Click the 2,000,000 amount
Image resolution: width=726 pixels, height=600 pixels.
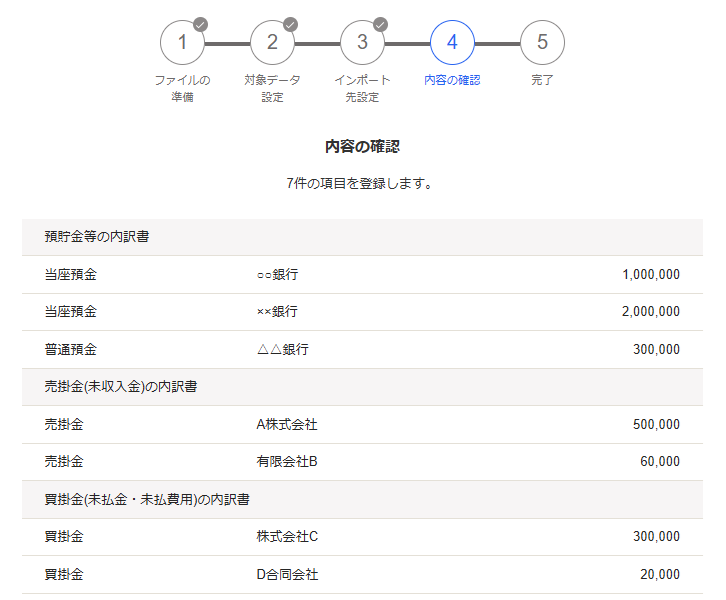(651, 312)
